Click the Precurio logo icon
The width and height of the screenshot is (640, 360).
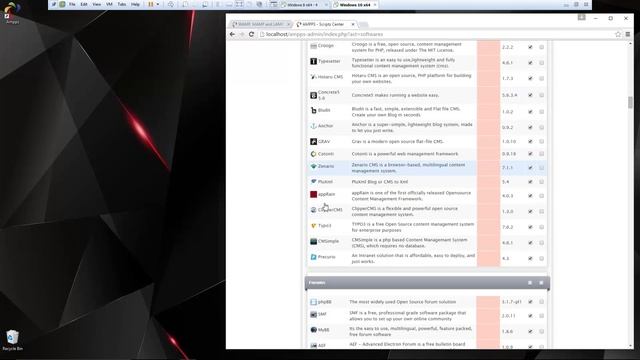[x=313, y=257]
